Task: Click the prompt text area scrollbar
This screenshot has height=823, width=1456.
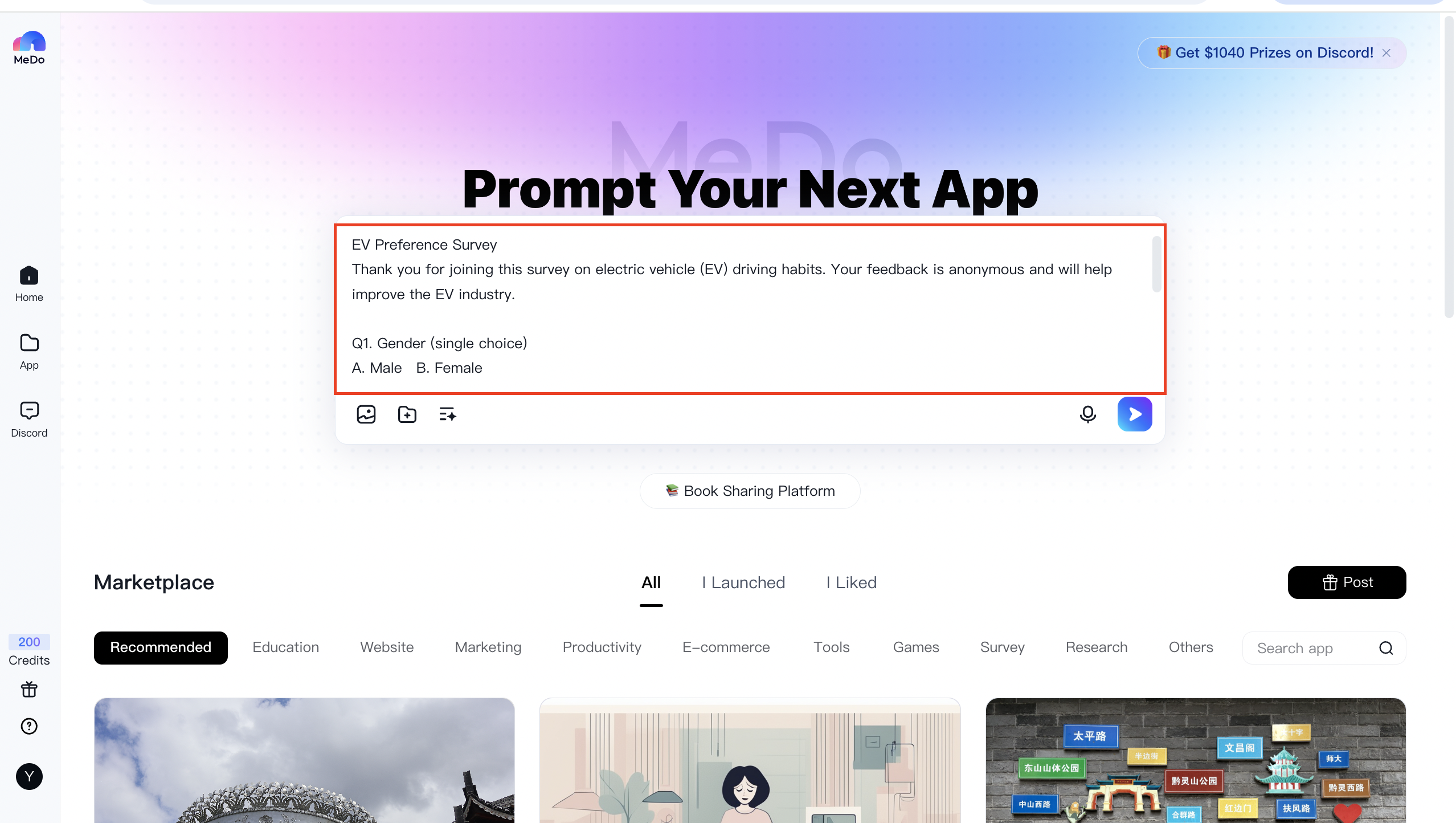Action: tap(1156, 264)
